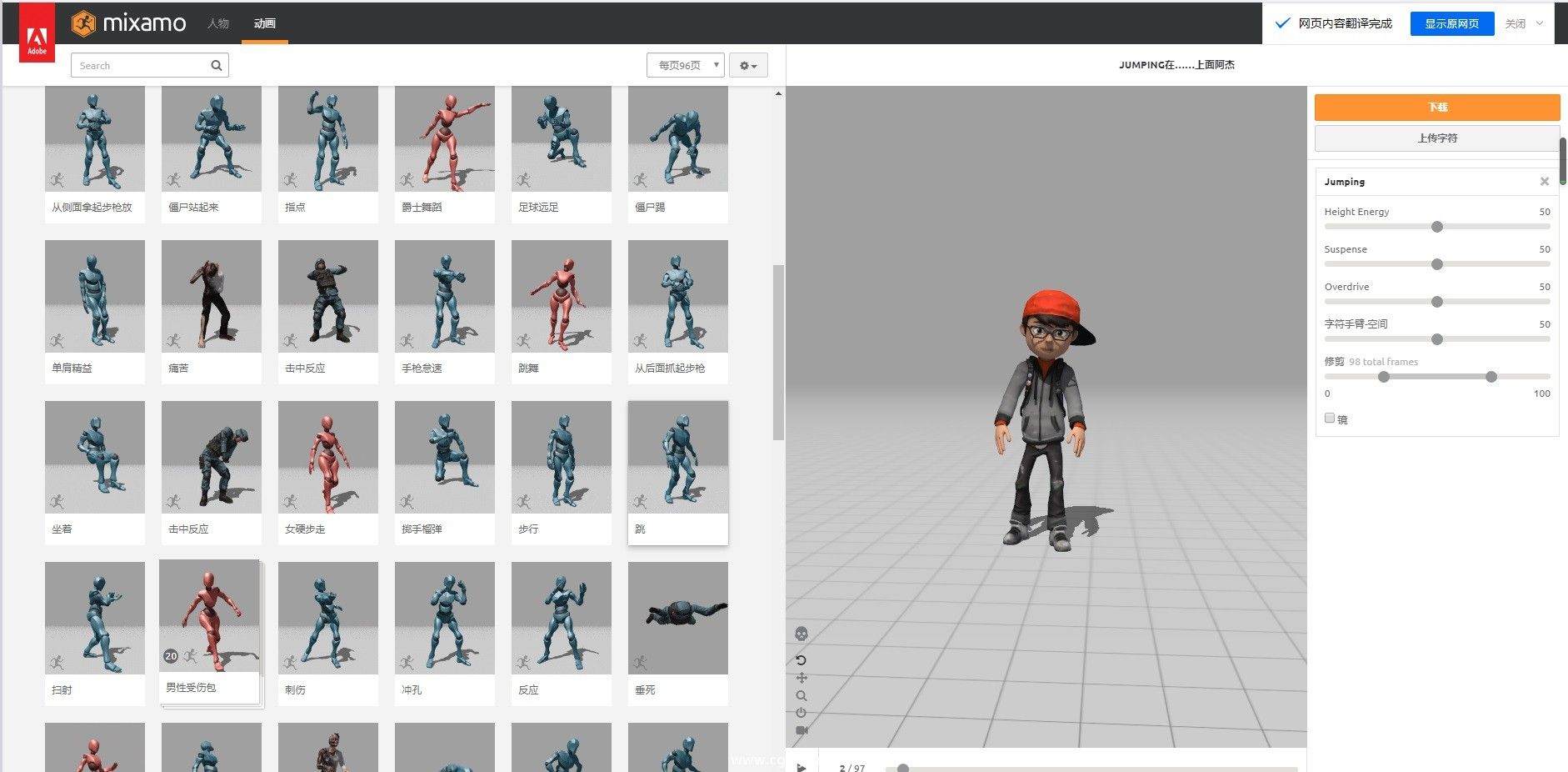This screenshot has width=1568, height=772.
Task: Select the 反应 animation thumbnail
Action: 562,618
